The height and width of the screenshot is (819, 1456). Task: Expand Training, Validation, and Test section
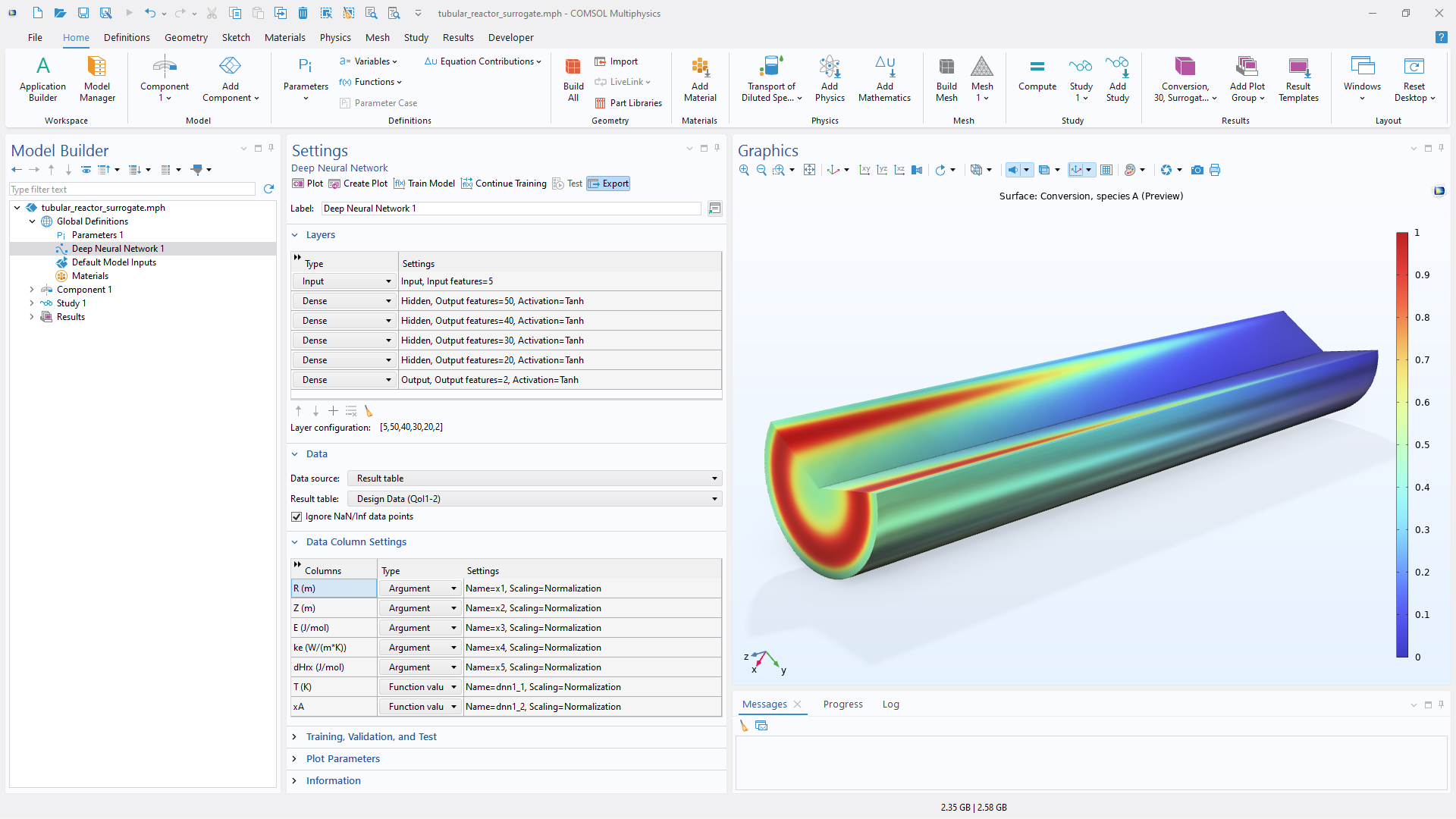(371, 736)
